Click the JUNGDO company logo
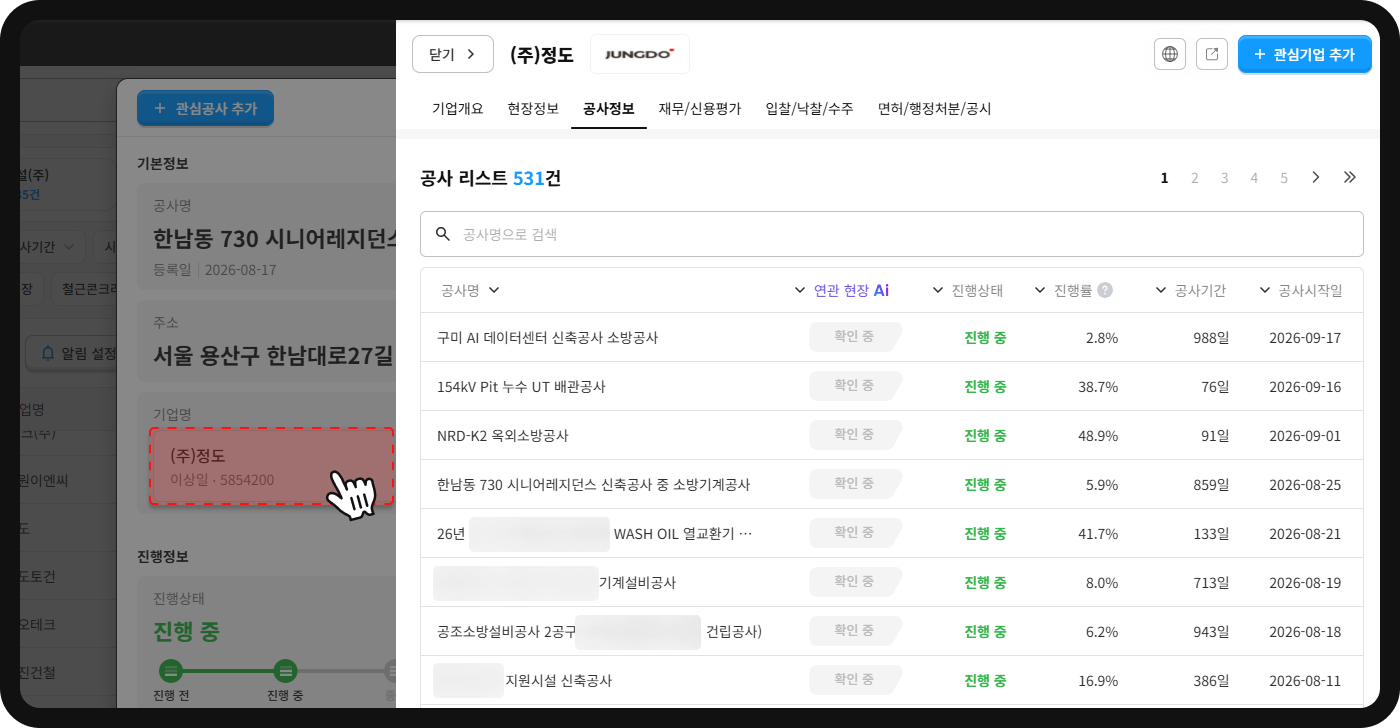 640,54
